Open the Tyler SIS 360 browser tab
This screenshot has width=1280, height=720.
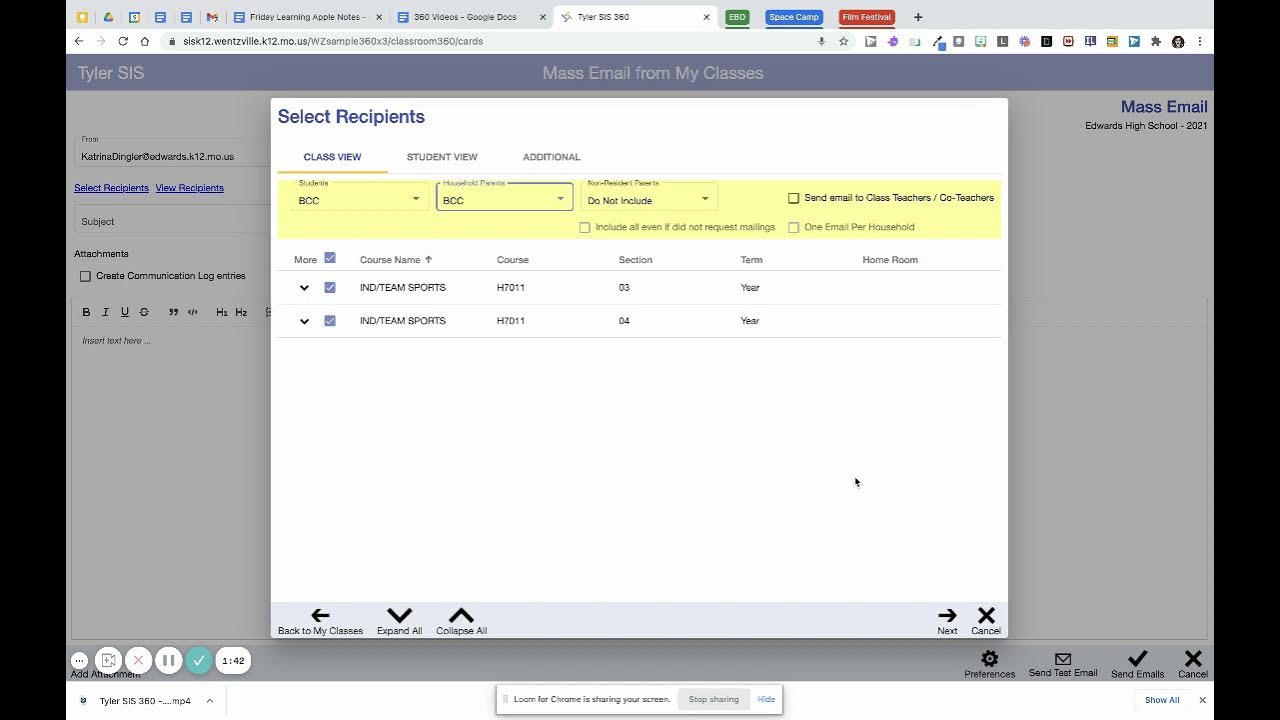635,17
